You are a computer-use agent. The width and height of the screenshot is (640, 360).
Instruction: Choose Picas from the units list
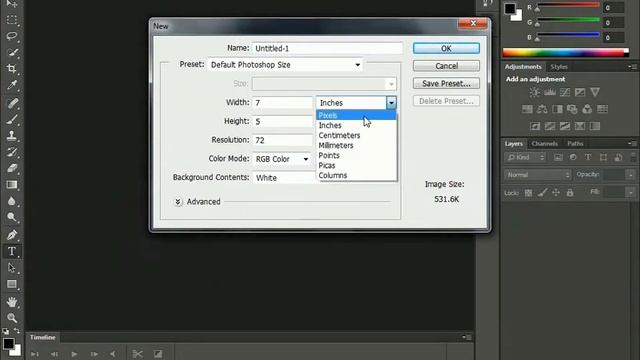pyautogui.click(x=356, y=165)
